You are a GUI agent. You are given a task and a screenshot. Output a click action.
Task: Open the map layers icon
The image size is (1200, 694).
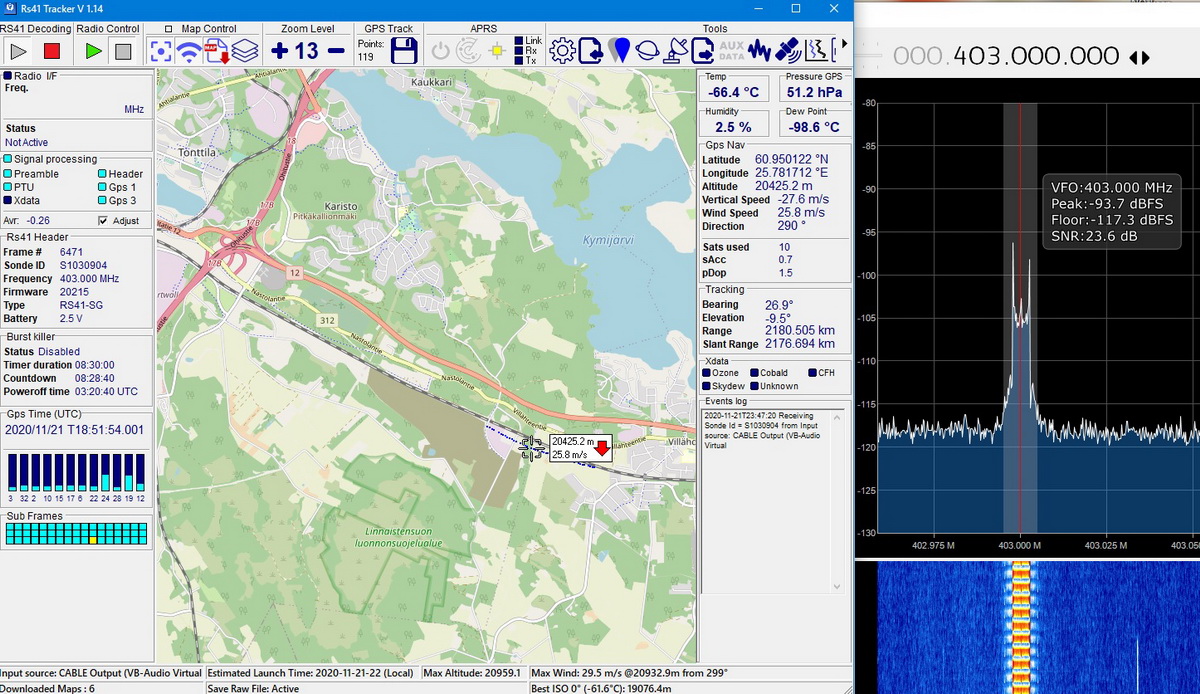tap(245, 51)
